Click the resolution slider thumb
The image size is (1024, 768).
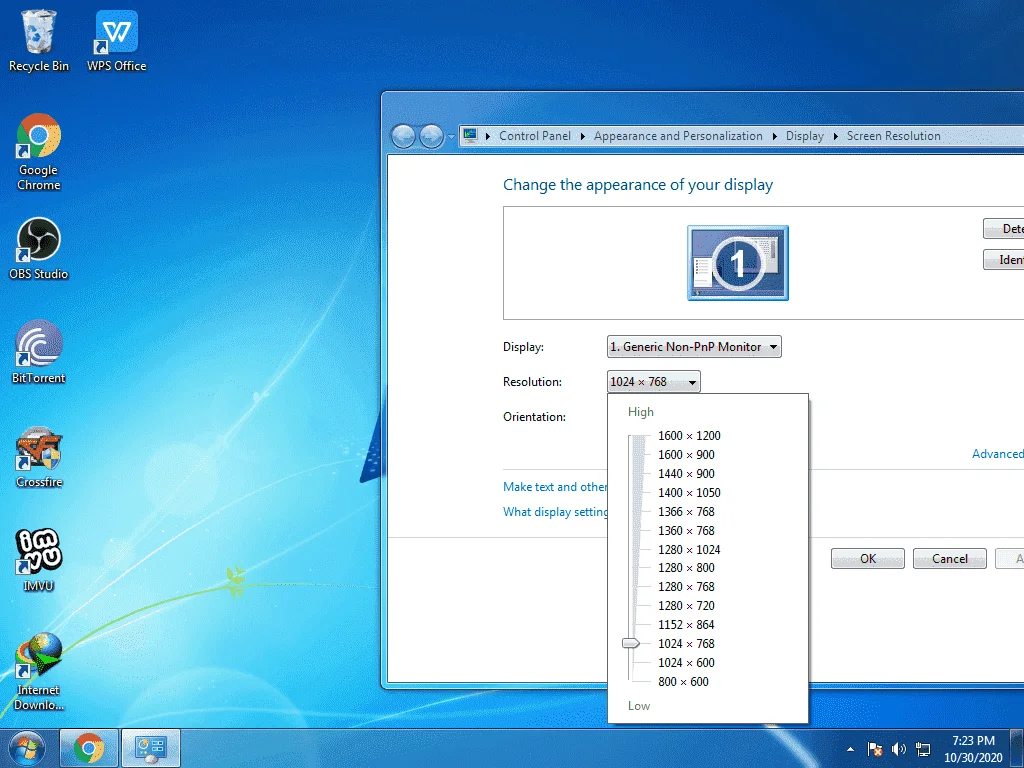click(x=631, y=643)
